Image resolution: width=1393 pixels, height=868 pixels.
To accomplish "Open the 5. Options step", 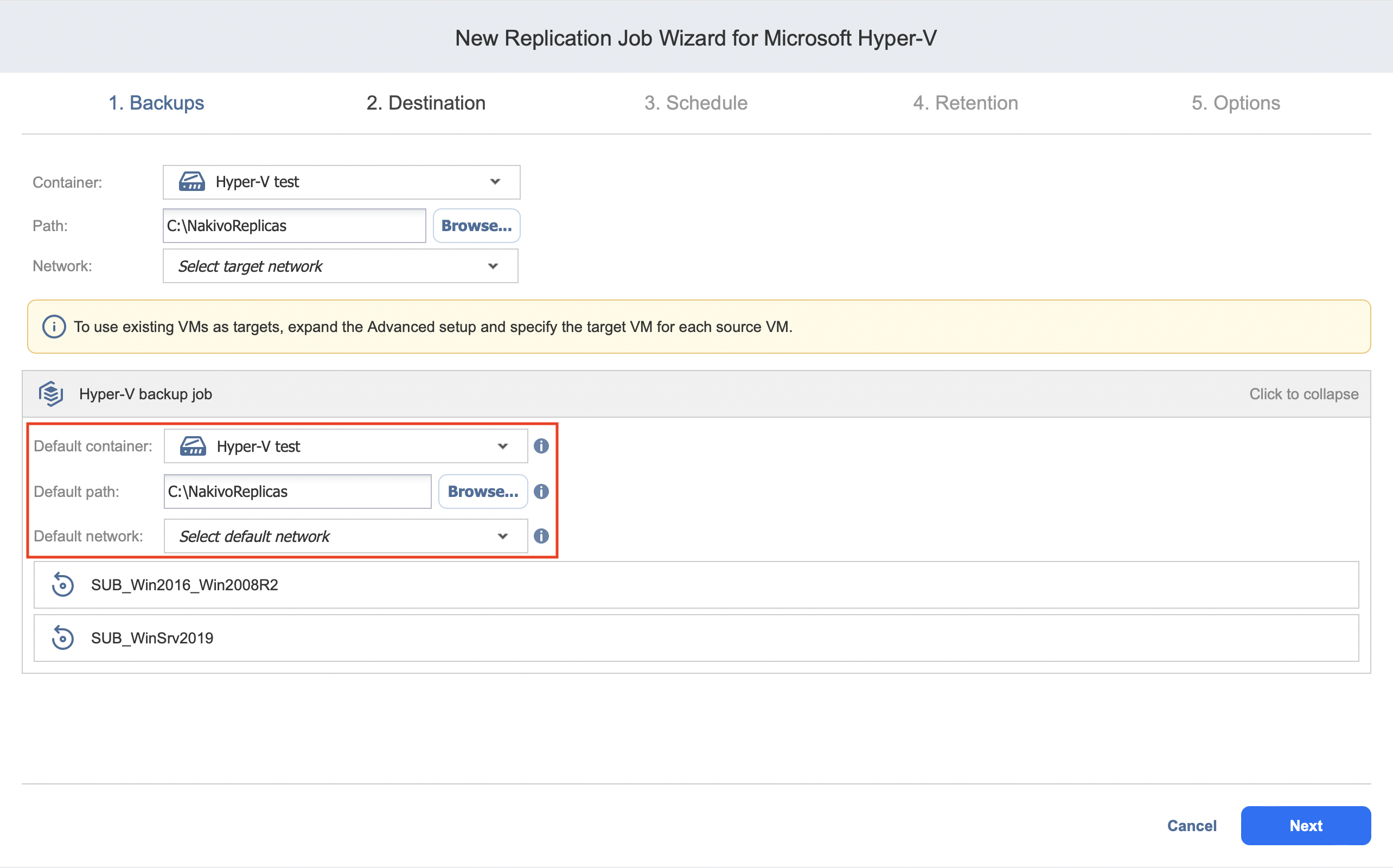I will click(x=1235, y=103).
